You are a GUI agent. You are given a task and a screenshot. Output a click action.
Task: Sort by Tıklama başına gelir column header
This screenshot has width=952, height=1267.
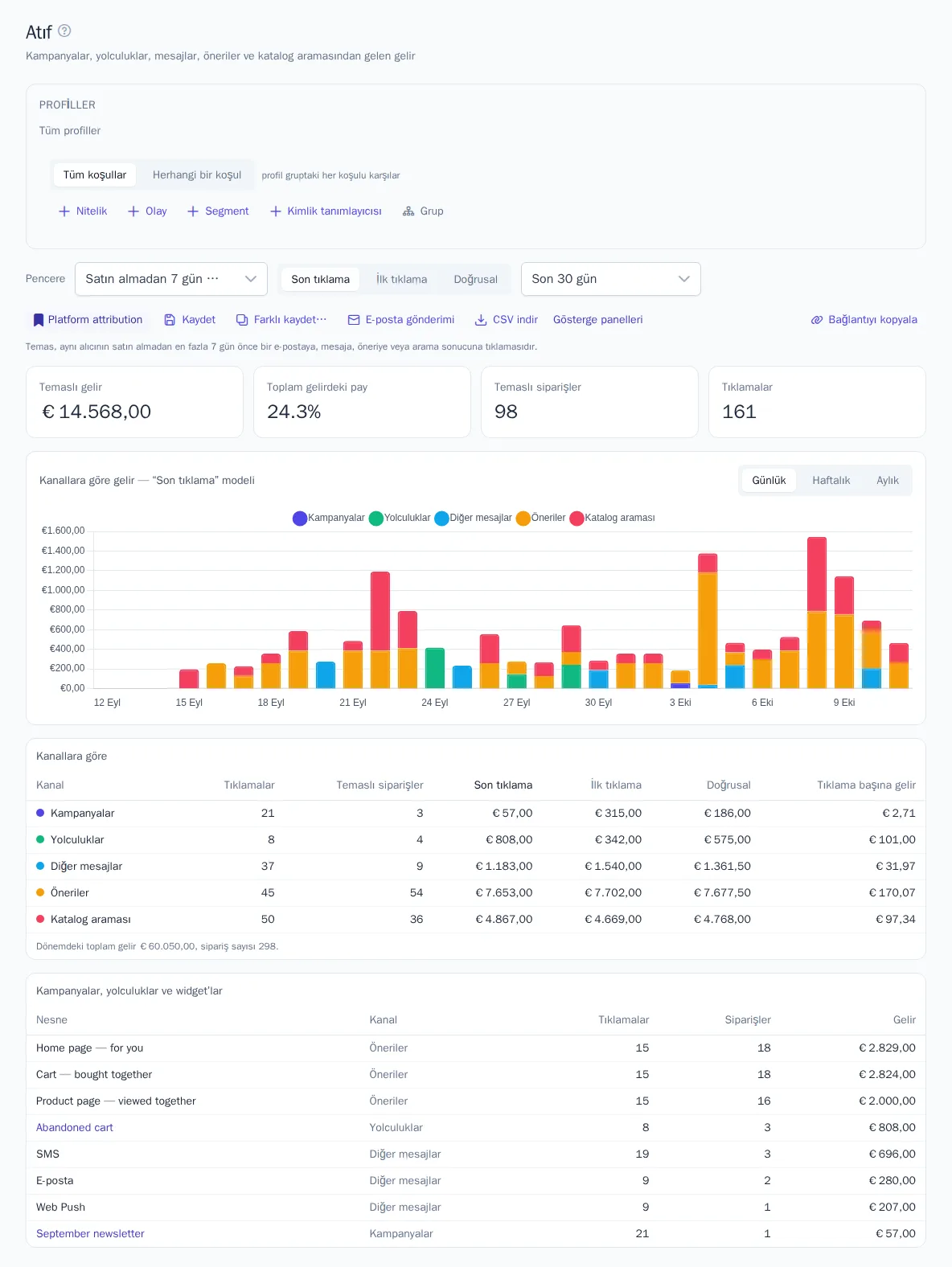pyautogui.click(x=866, y=785)
